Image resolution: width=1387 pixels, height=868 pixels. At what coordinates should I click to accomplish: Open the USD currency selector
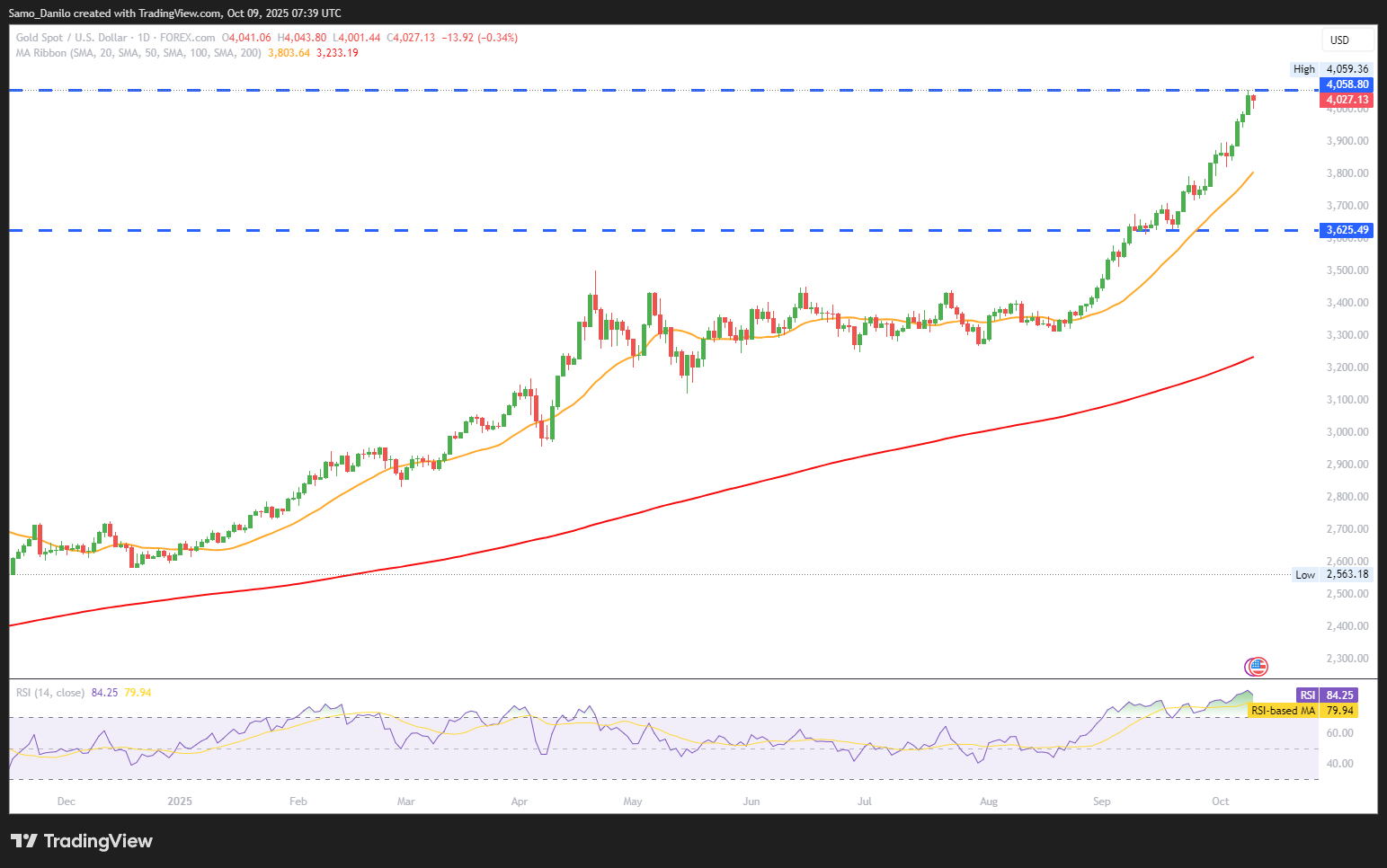click(1346, 40)
